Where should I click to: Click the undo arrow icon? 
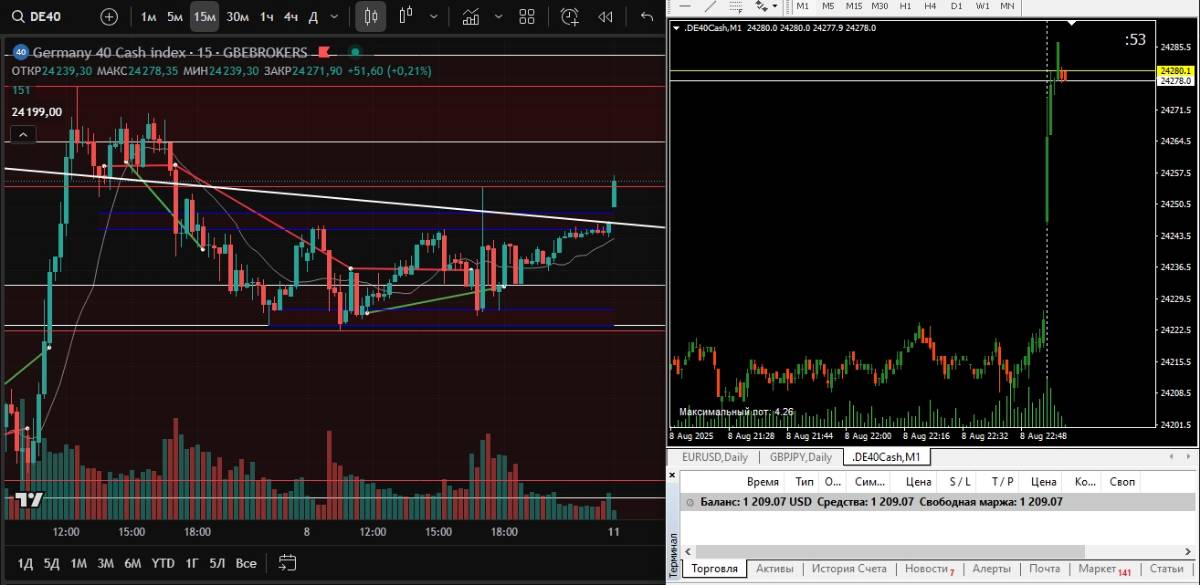[647, 17]
